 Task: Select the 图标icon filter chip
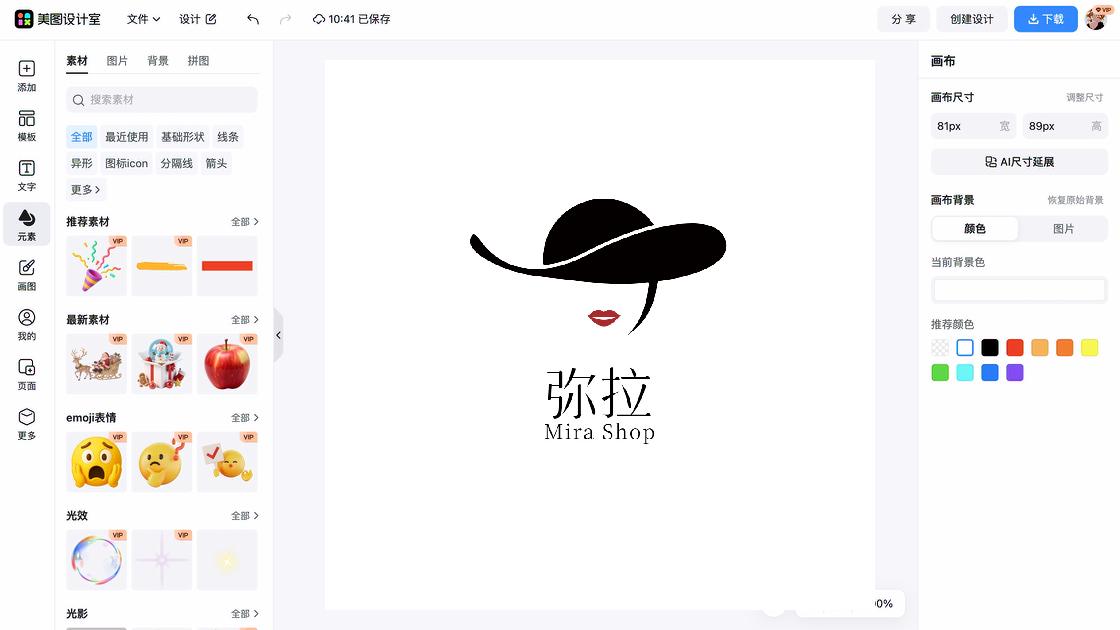[x=126, y=164]
